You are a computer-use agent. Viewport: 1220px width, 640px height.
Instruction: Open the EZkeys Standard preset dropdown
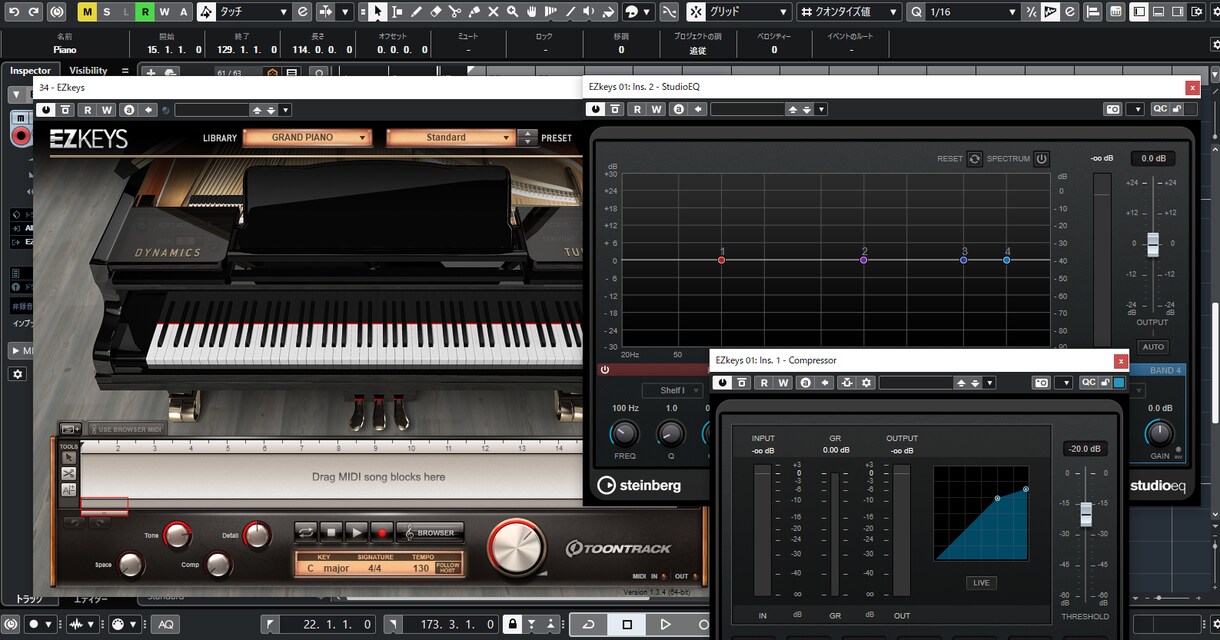450,138
